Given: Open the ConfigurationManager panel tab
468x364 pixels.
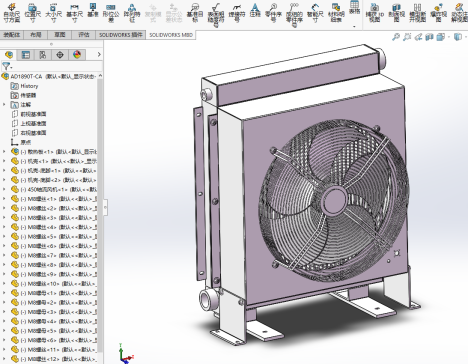Looking at the screenshot, I should coord(43,55).
